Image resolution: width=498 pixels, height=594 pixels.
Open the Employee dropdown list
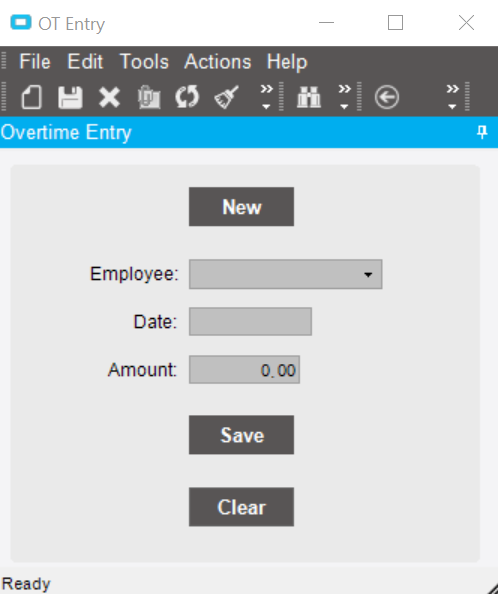coord(368,274)
